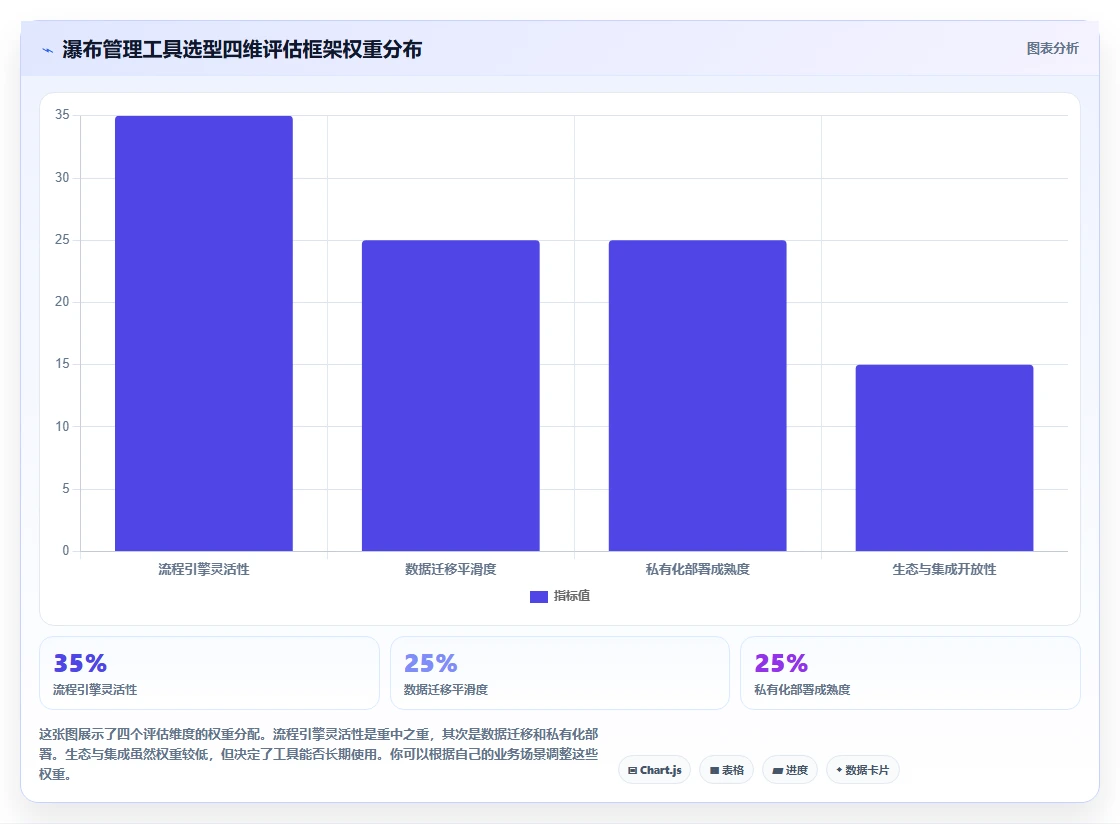Click the 指标值 legend label
This screenshot has height=824, width=1120.
point(571,596)
